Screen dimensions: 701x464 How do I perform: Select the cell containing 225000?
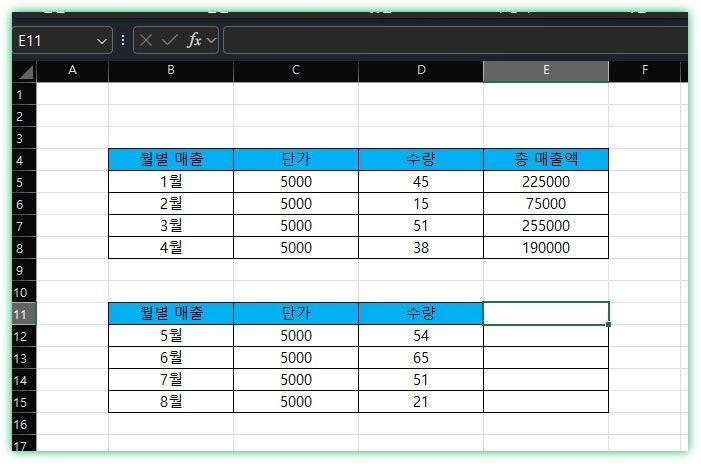tap(546, 182)
